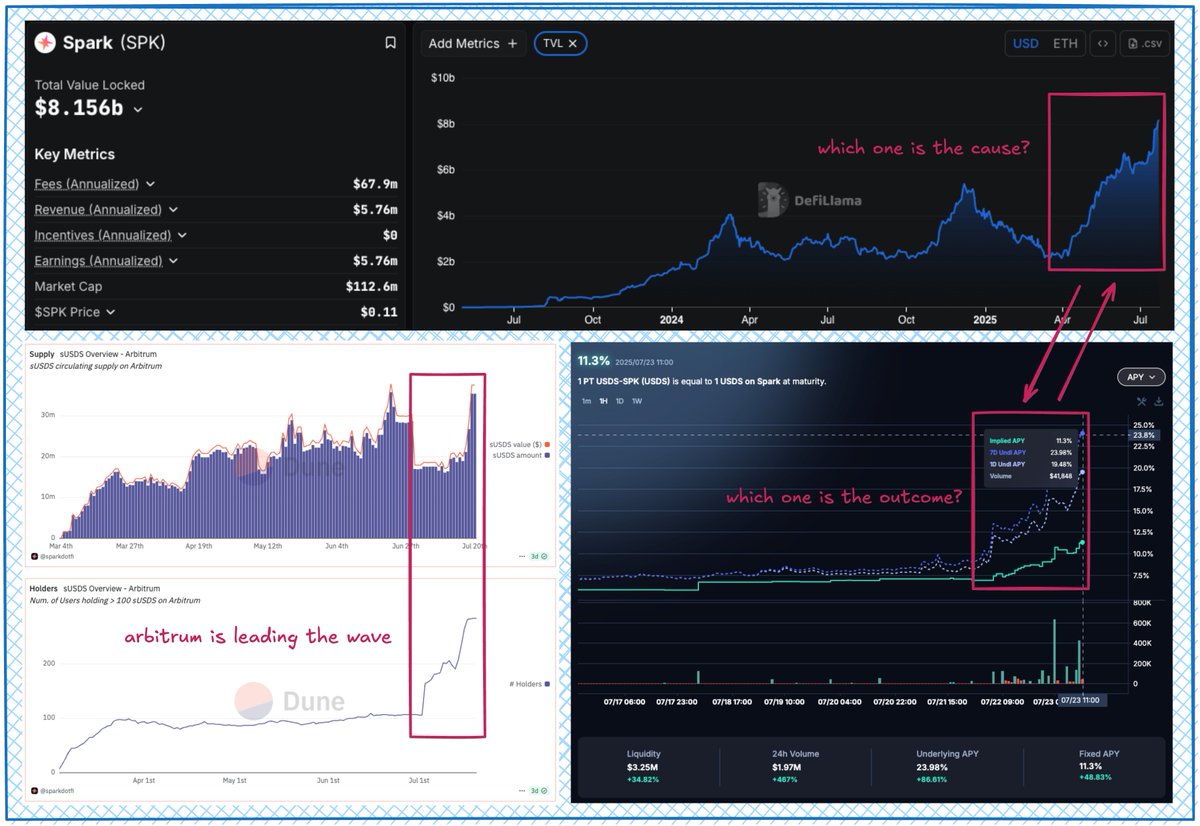The width and height of the screenshot is (1200, 826).
Task: Click the 11.3% headline APY value
Action: point(595,360)
